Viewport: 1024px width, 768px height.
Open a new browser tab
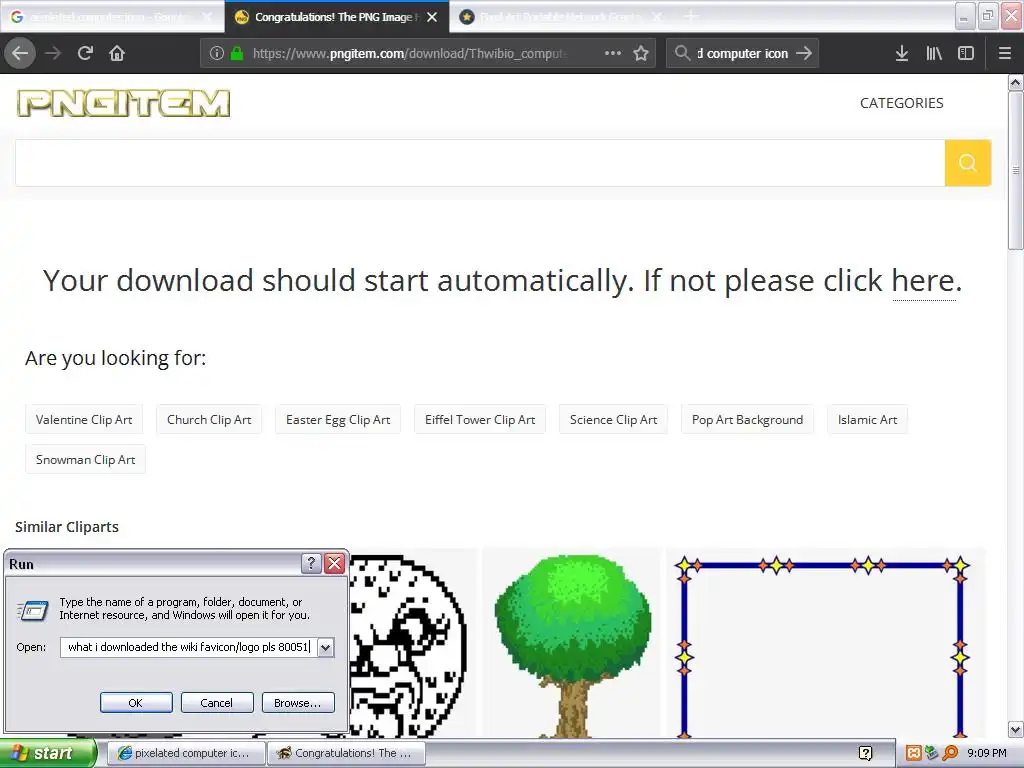pos(691,17)
